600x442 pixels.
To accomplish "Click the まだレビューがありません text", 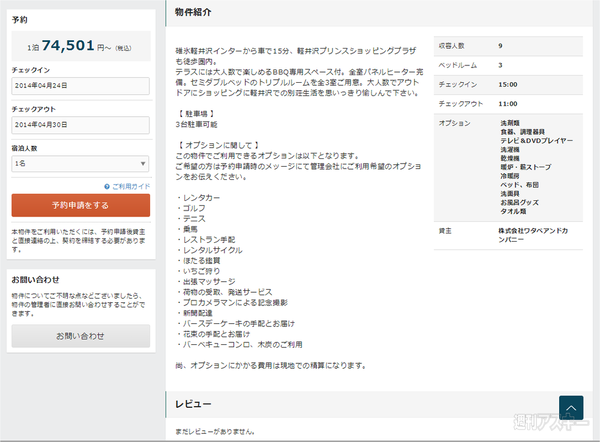I will click(x=215, y=432).
